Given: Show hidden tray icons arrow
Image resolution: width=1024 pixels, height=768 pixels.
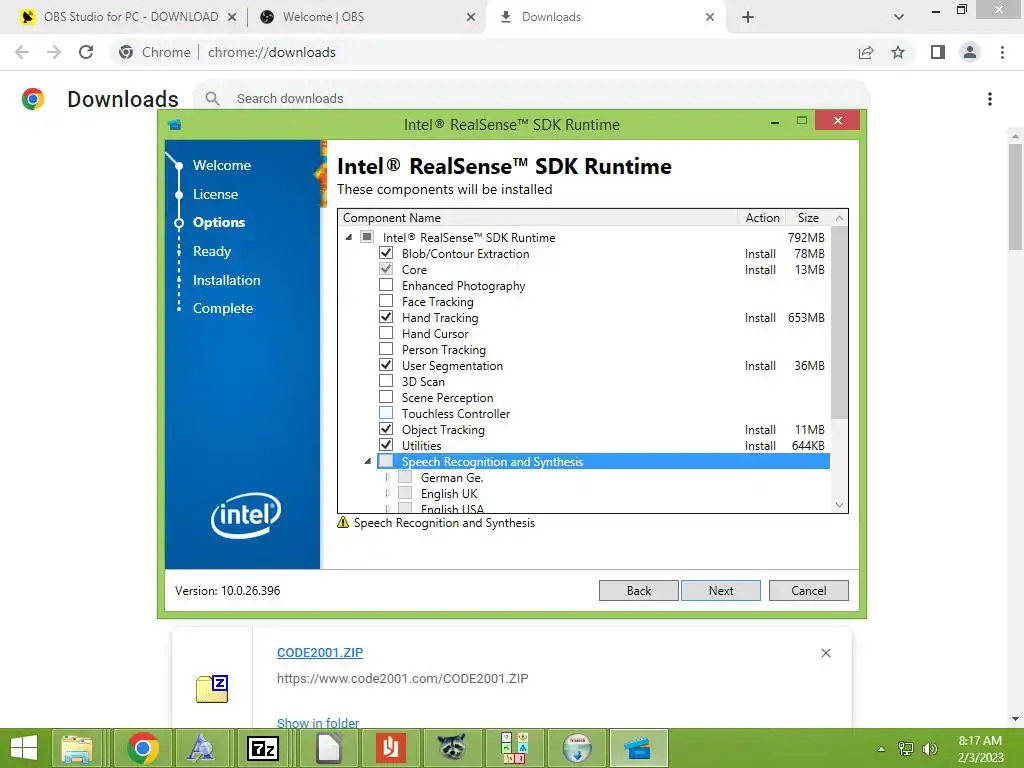Looking at the screenshot, I should point(882,748).
